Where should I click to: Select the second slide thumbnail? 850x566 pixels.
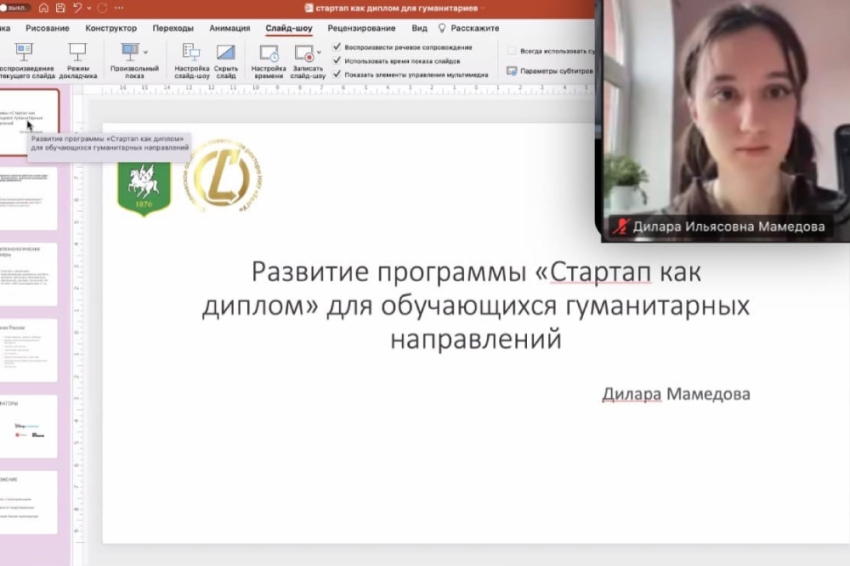29,198
